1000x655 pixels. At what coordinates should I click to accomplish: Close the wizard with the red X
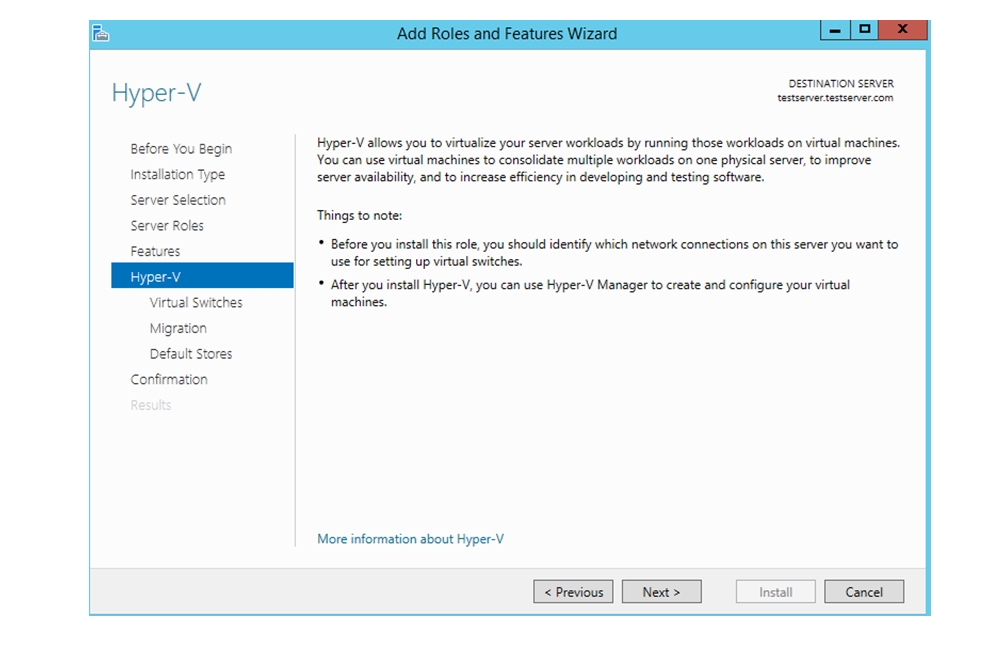point(902,30)
